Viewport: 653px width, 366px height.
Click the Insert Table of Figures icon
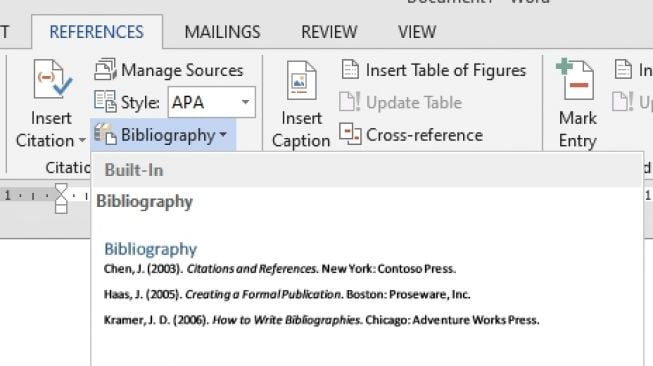pyautogui.click(x=350, y=70)
